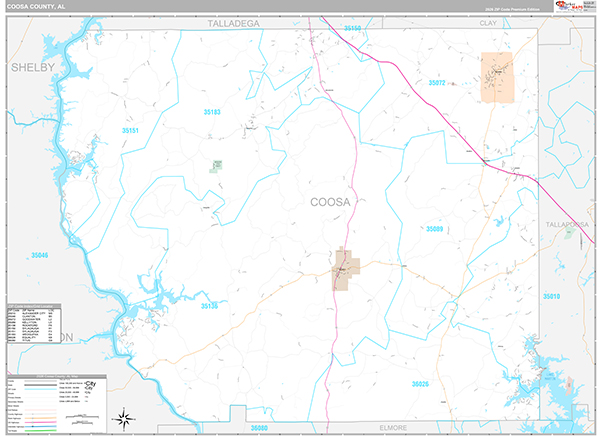Open the ZIP code index table
The image size is (600, 436).
click(33, 322)
